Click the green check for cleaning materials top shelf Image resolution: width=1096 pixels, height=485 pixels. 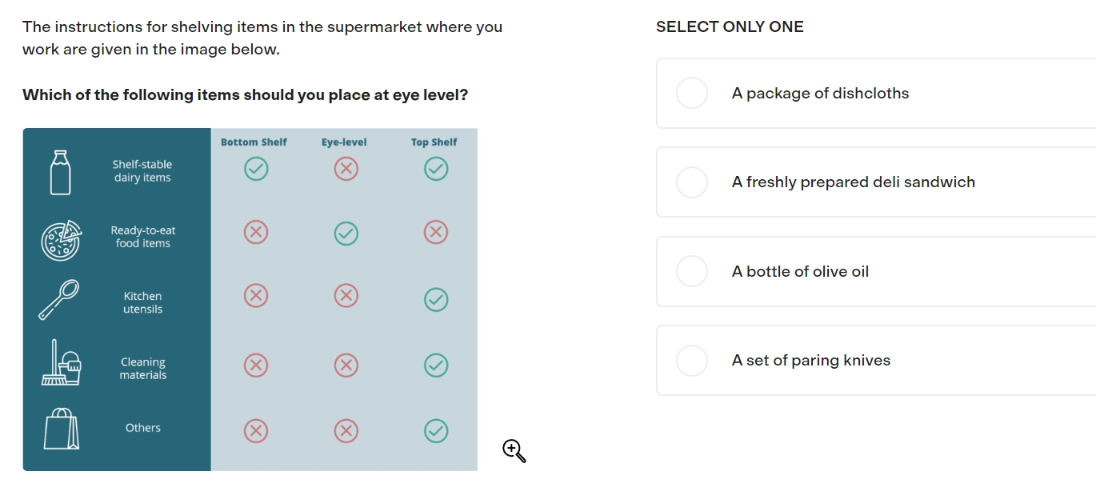point(436,365)
